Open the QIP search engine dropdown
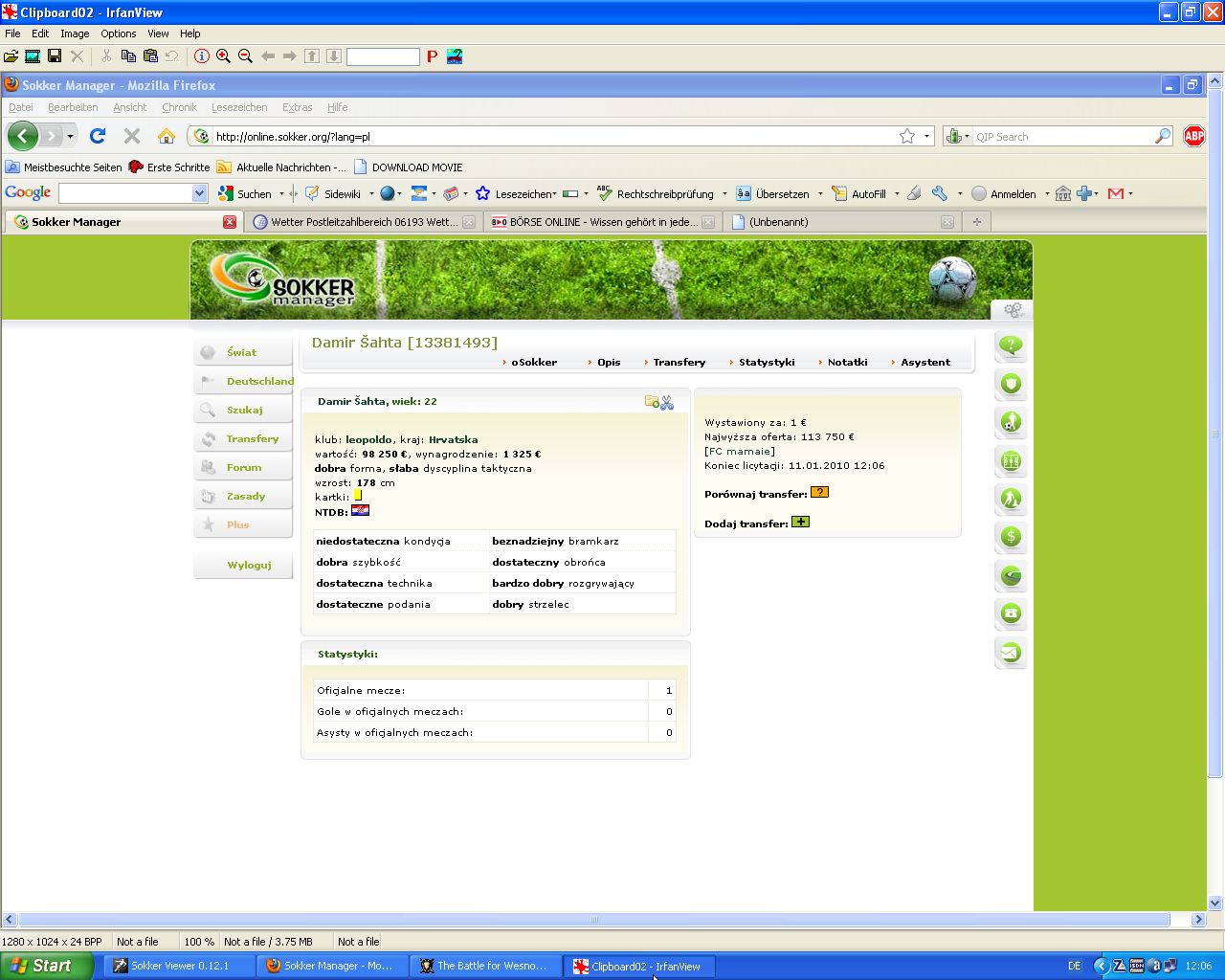Viewport: 1225px width, 980px height. [957, 137]
